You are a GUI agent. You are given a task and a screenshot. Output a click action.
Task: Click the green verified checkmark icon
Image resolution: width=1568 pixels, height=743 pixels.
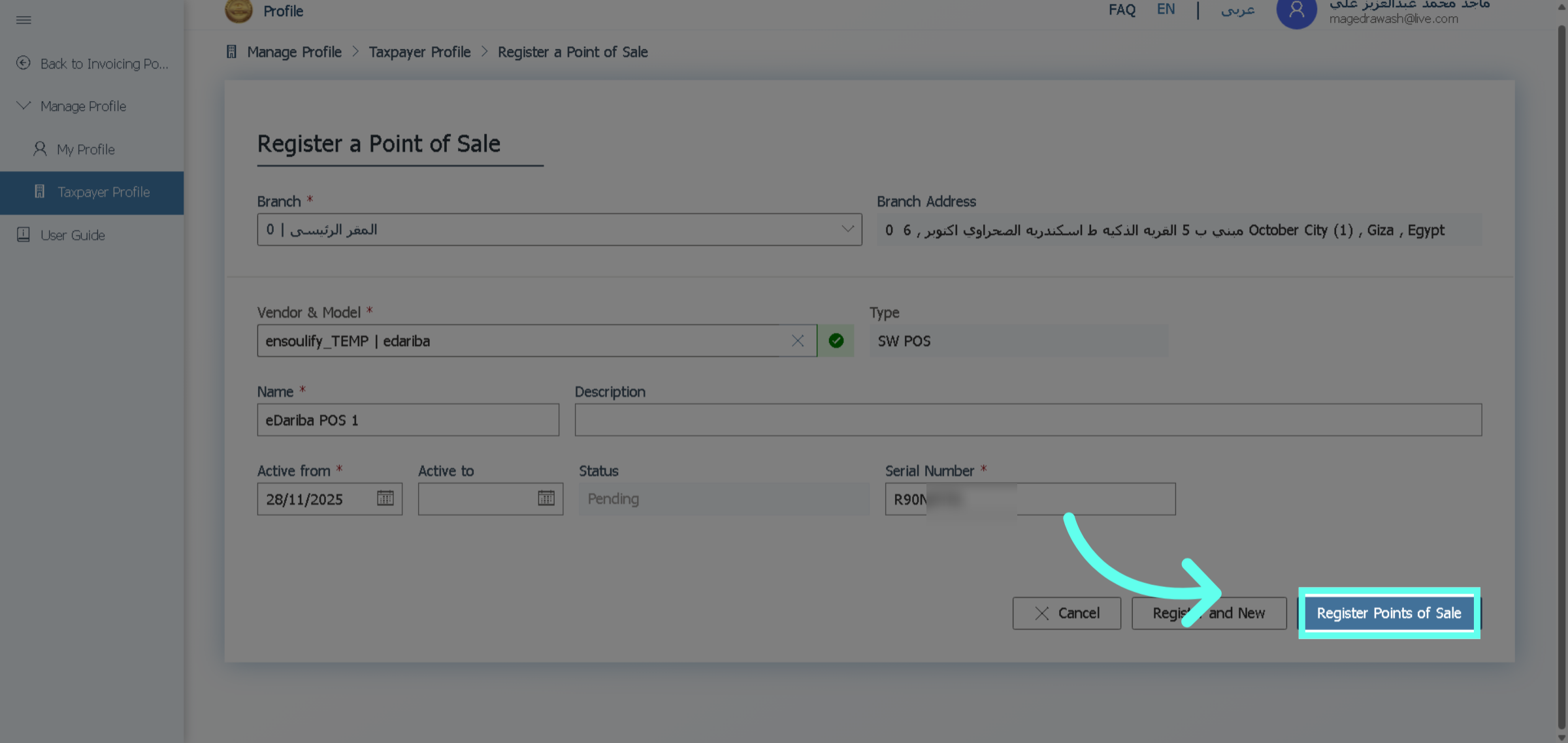(x=836, y=341)
